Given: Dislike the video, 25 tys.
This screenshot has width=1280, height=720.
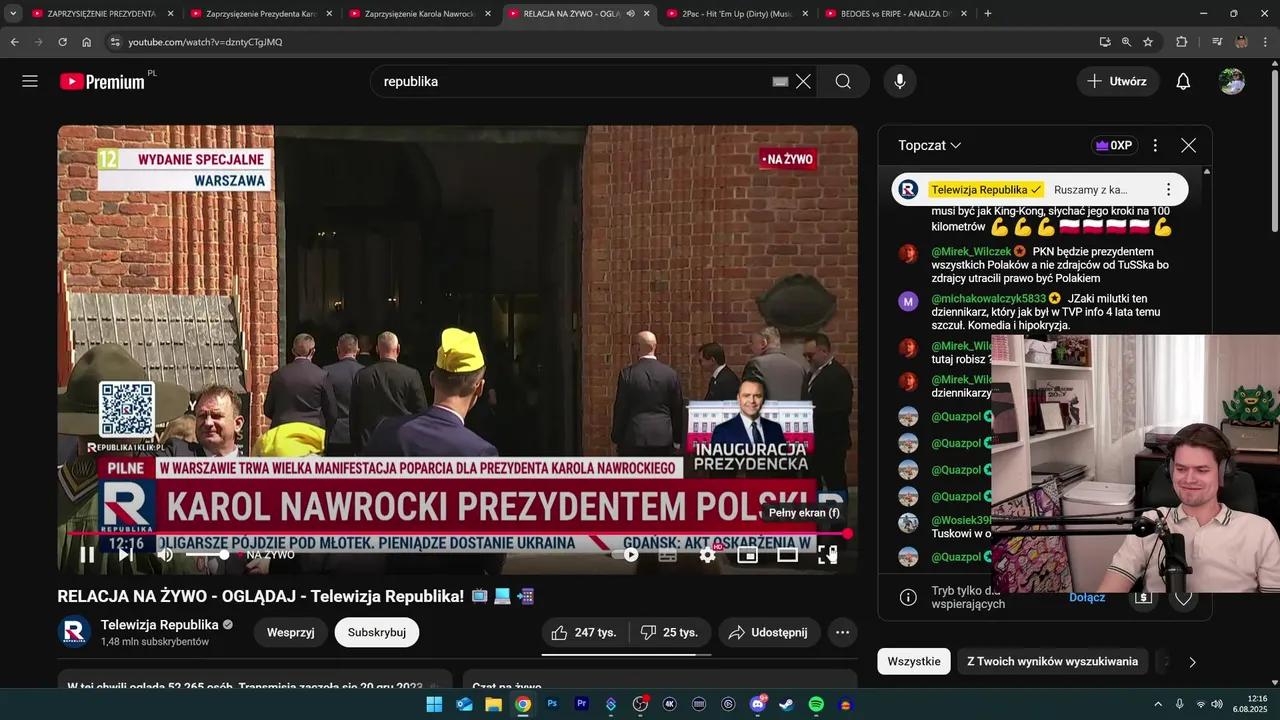Looking at the screenshot, I should tap(671, 632).
